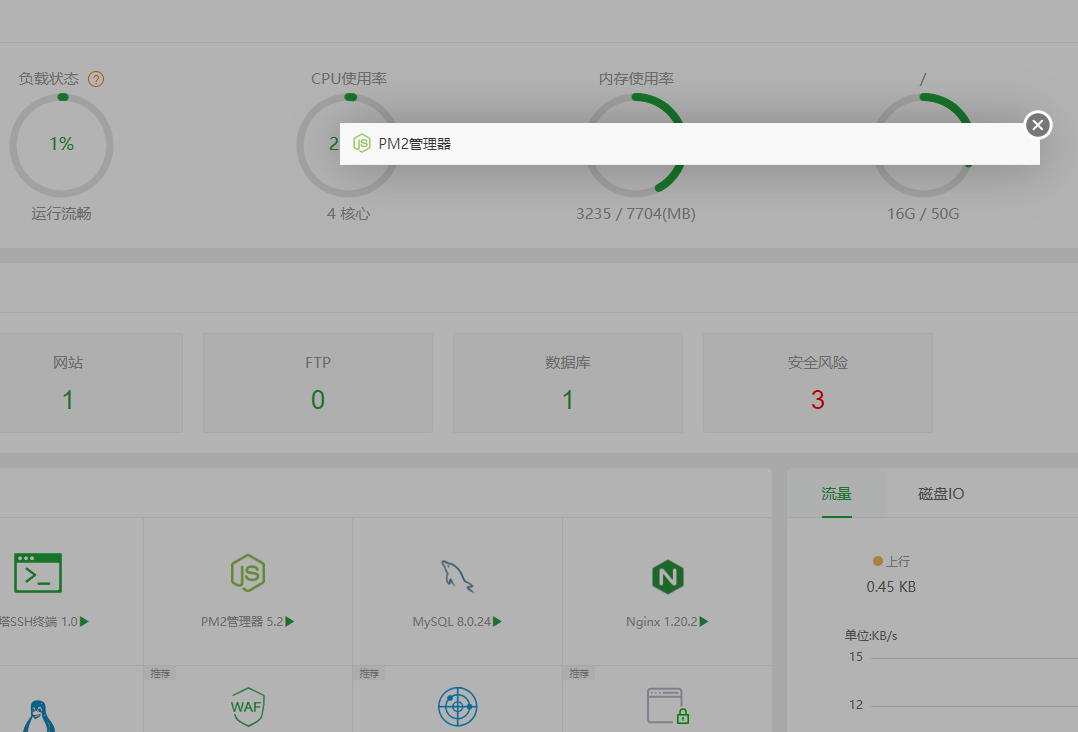Open the 网站 count card
This screenshot has height=732, width=1078.
[68, 383]
